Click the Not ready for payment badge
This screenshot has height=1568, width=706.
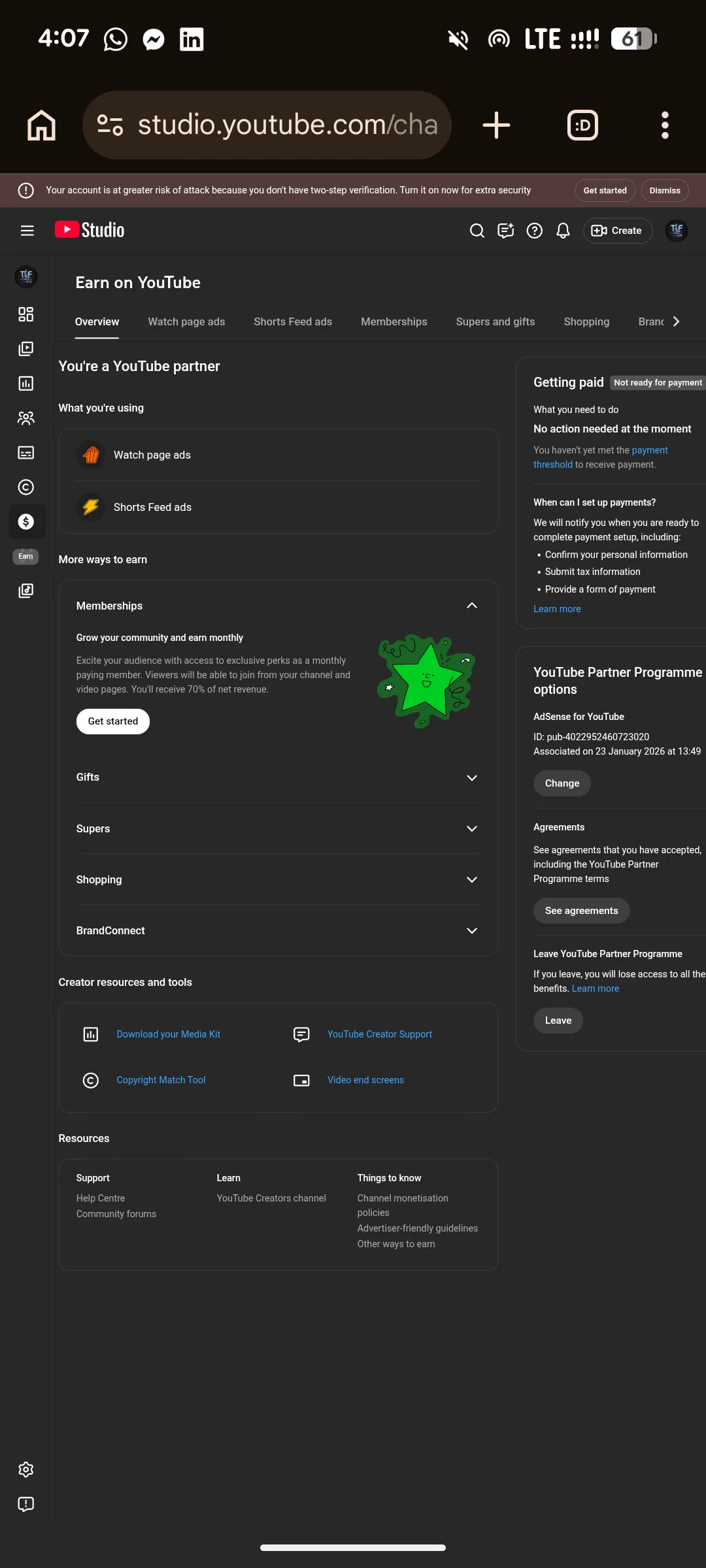pos(658,383)
